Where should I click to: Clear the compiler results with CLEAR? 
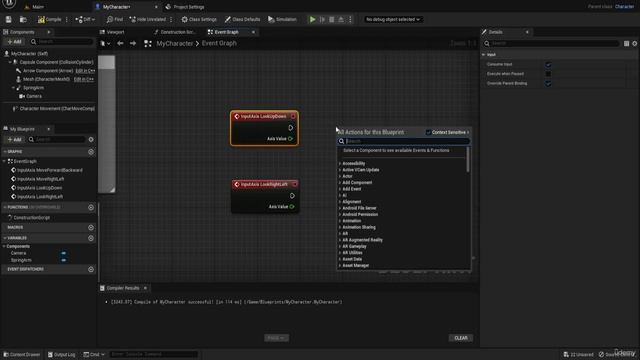click(x=461, y=338)
